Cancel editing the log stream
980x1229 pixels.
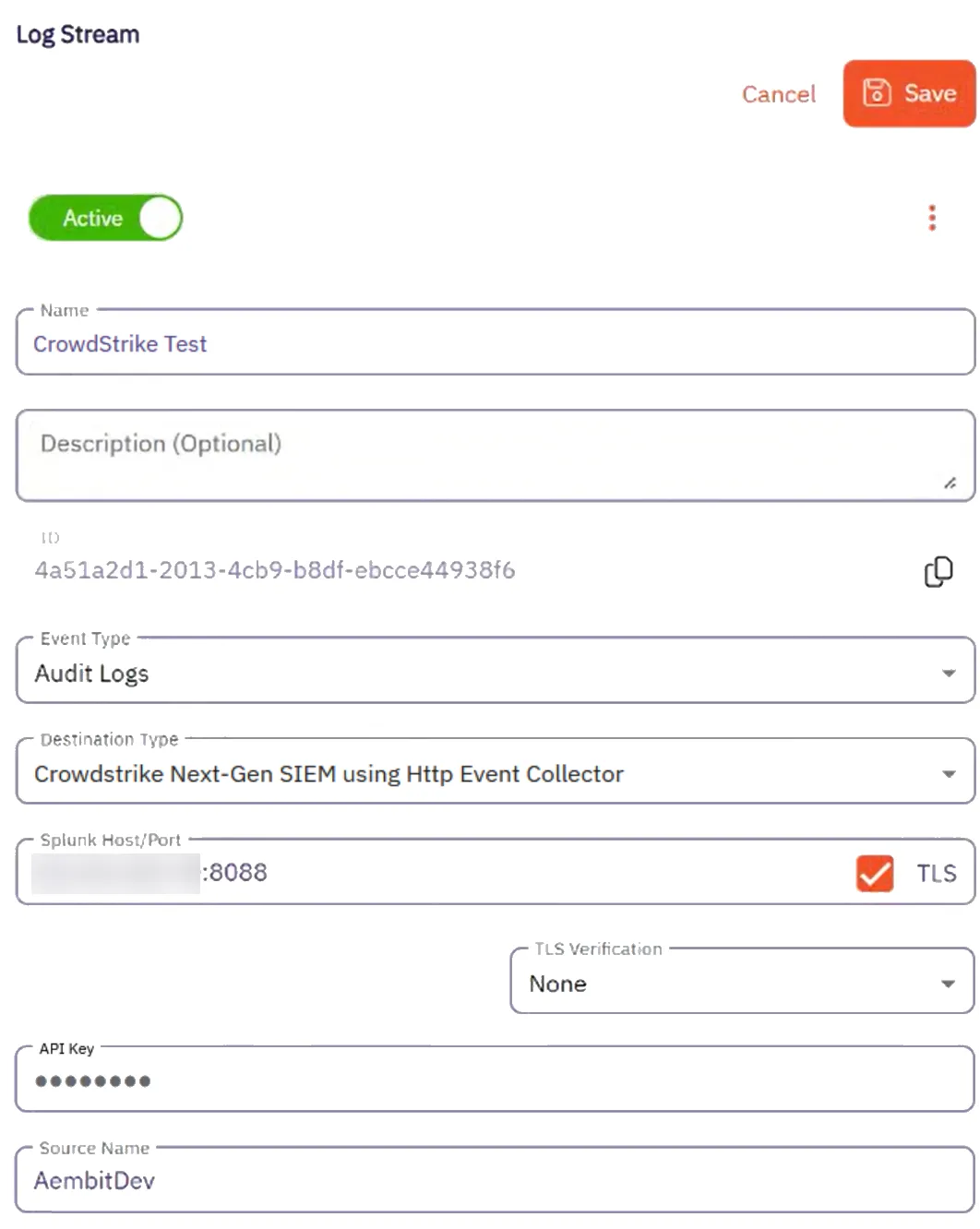779,94
